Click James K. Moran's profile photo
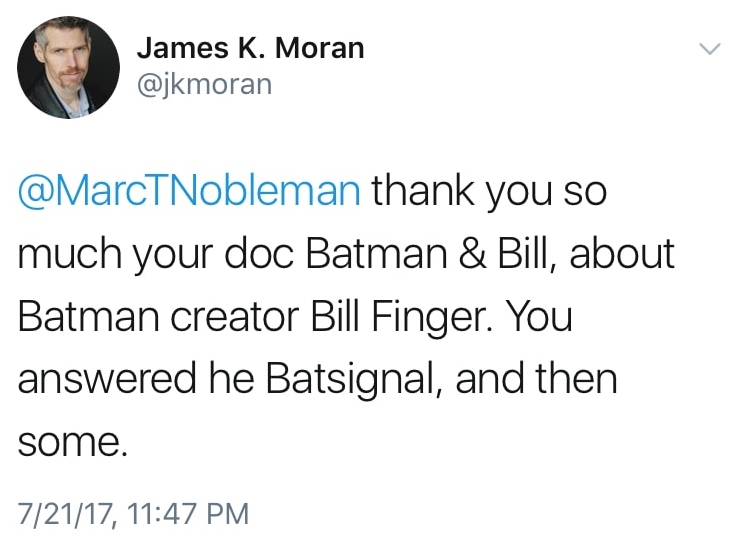743x547 pixels. pos(68,68)
